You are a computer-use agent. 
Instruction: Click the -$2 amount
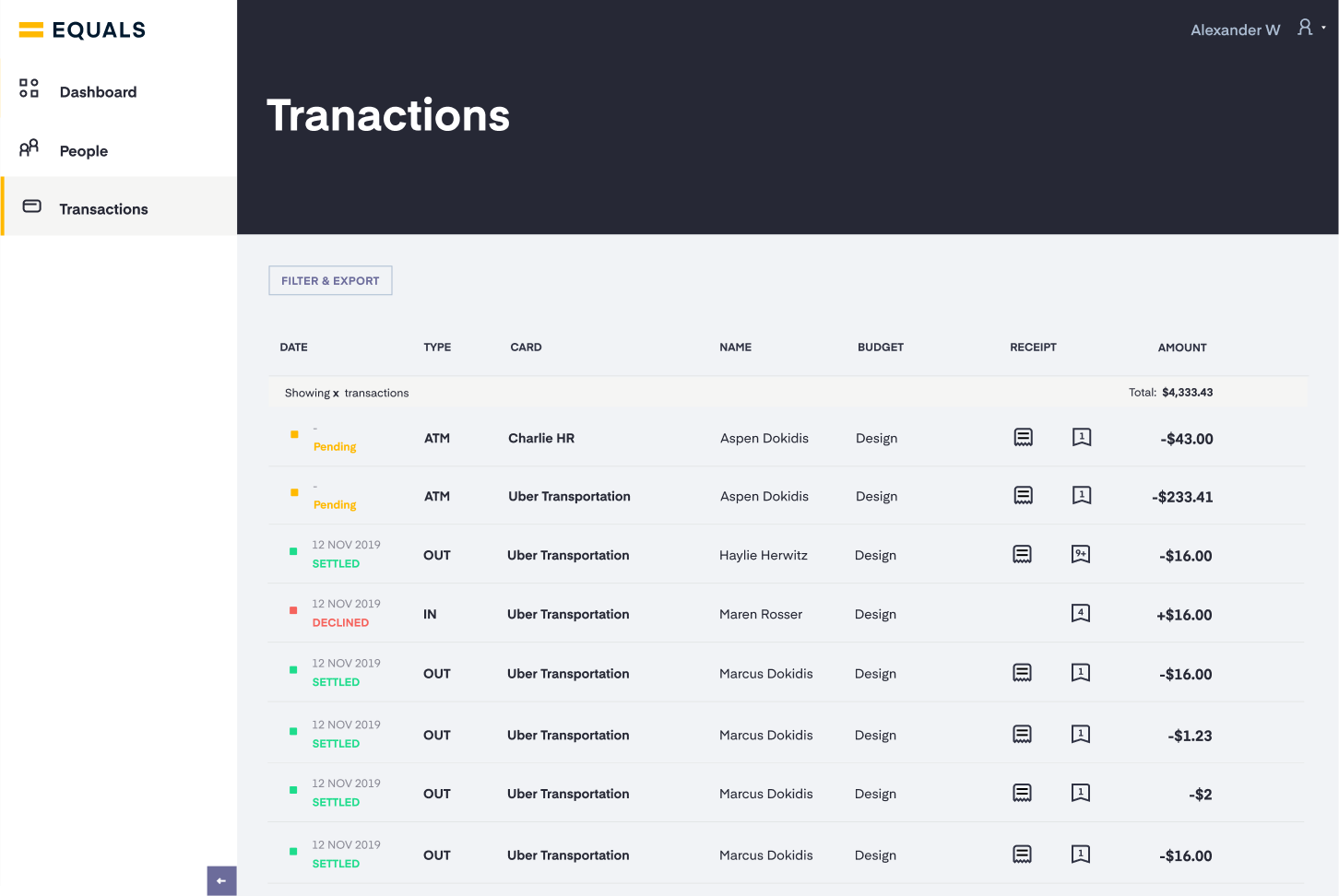tap(1201, 795)
